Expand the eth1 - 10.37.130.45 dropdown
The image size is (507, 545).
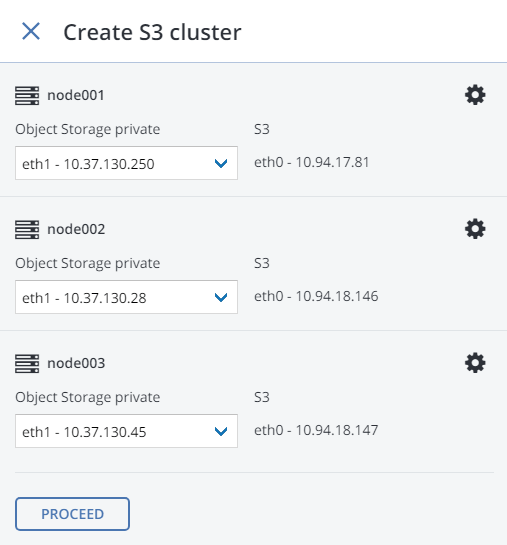click(x=126, y=431)
